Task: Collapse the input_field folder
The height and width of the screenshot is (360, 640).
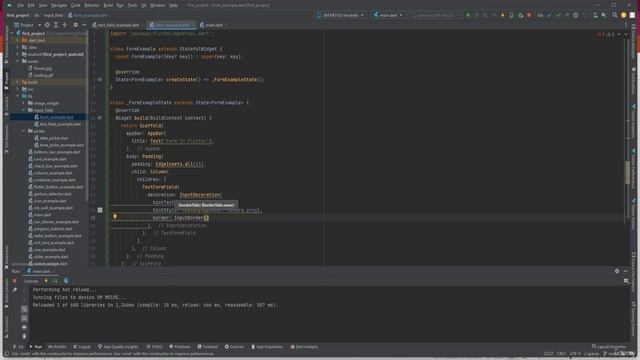Action: point(24,110)
